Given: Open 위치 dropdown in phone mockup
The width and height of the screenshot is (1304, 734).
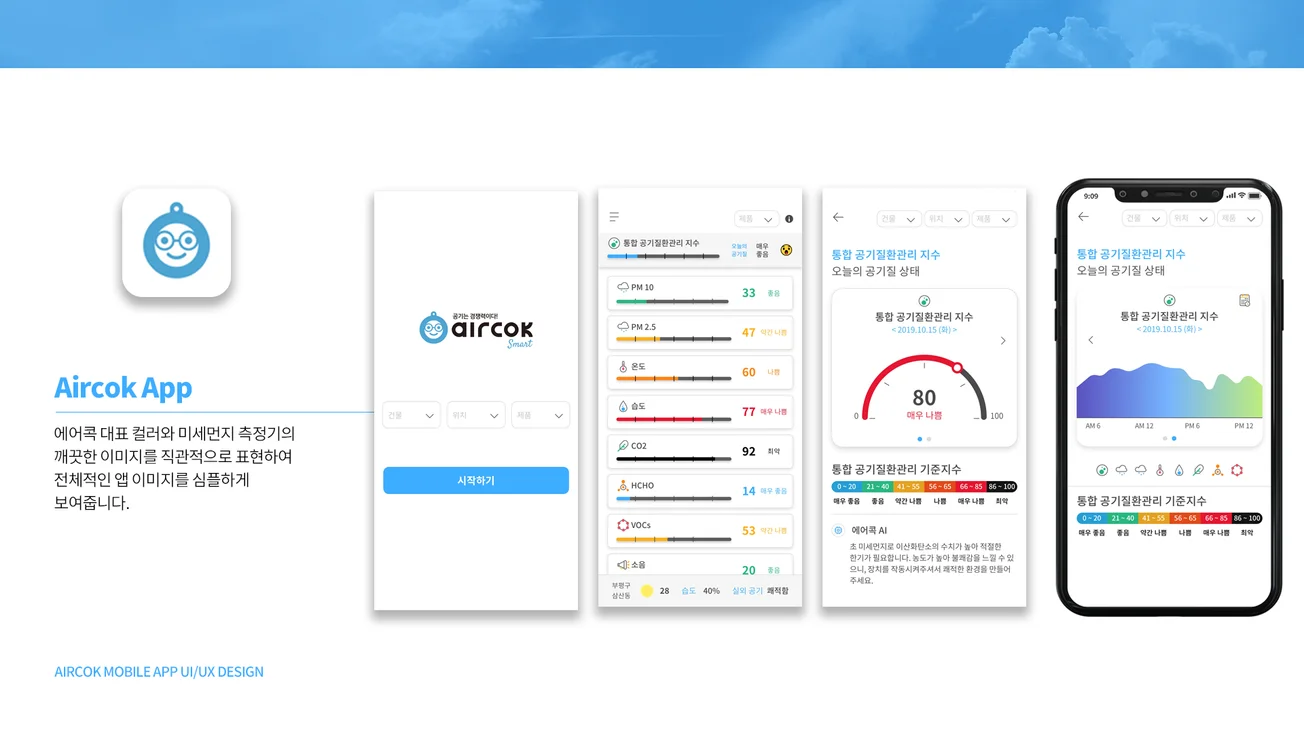Looking at the screenshot, I should [1190, 218].
